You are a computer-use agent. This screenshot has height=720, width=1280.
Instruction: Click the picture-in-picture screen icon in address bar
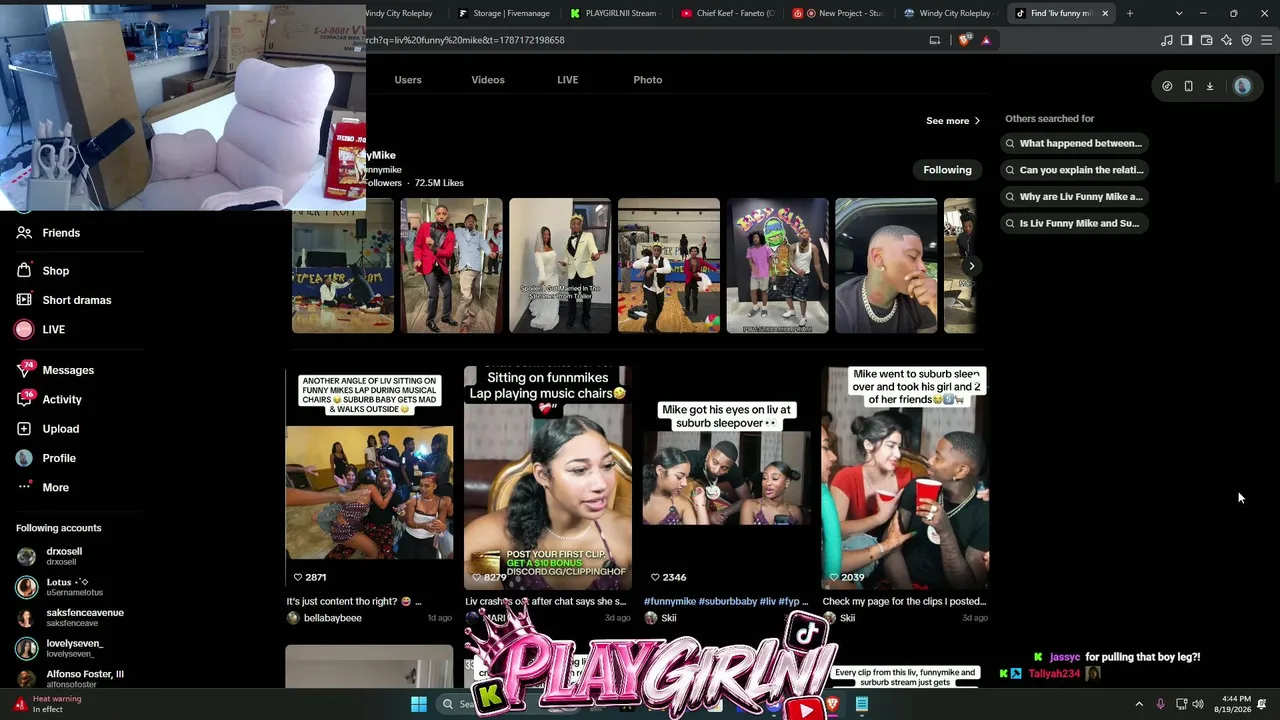coord(935,40)
